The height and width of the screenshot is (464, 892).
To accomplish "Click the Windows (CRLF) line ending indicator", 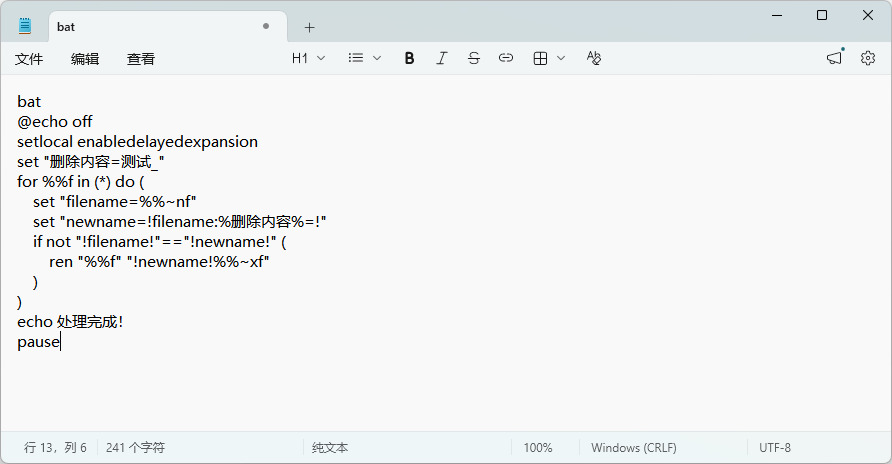I will (634, 448).
